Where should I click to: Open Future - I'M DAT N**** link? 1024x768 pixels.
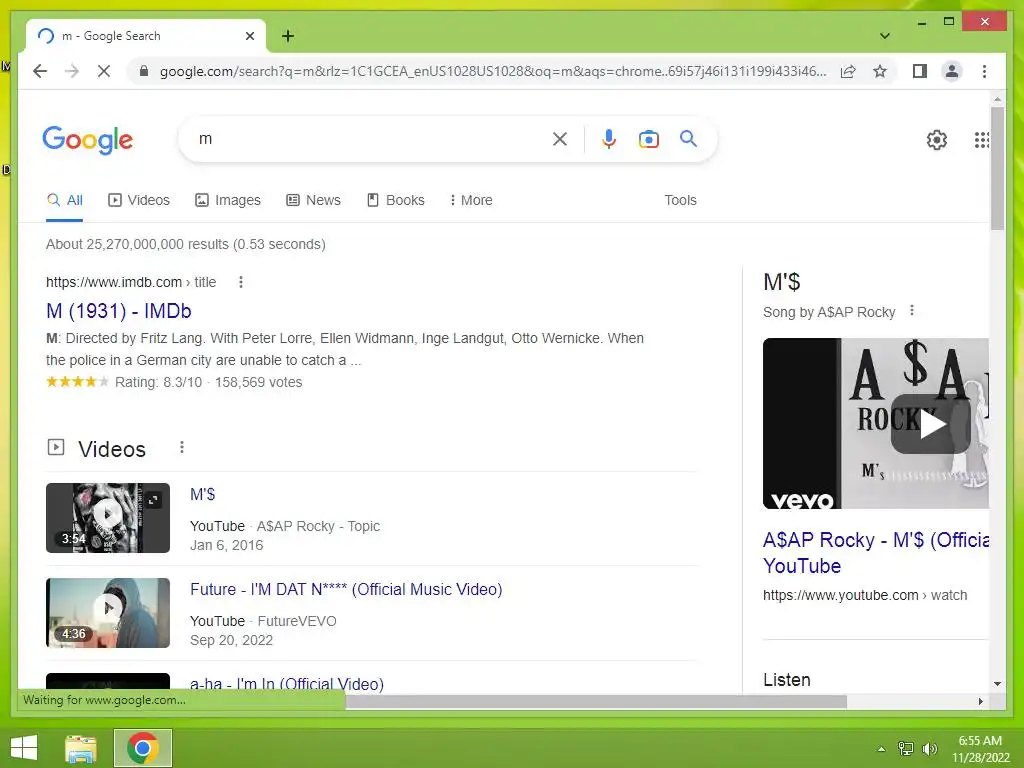[x=346, y=590]
